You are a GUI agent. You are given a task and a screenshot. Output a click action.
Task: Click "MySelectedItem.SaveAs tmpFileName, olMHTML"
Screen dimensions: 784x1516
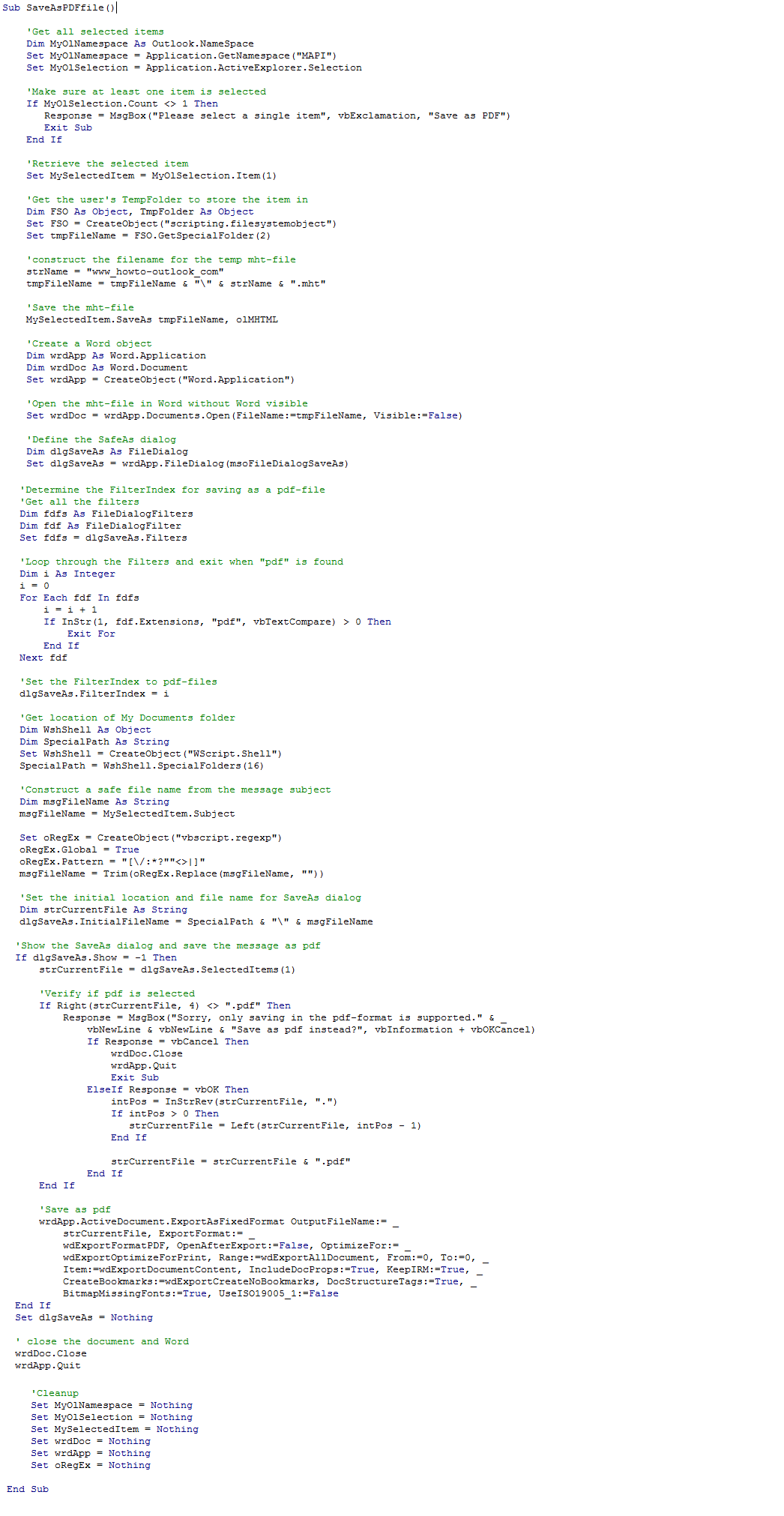coord(152,319)
